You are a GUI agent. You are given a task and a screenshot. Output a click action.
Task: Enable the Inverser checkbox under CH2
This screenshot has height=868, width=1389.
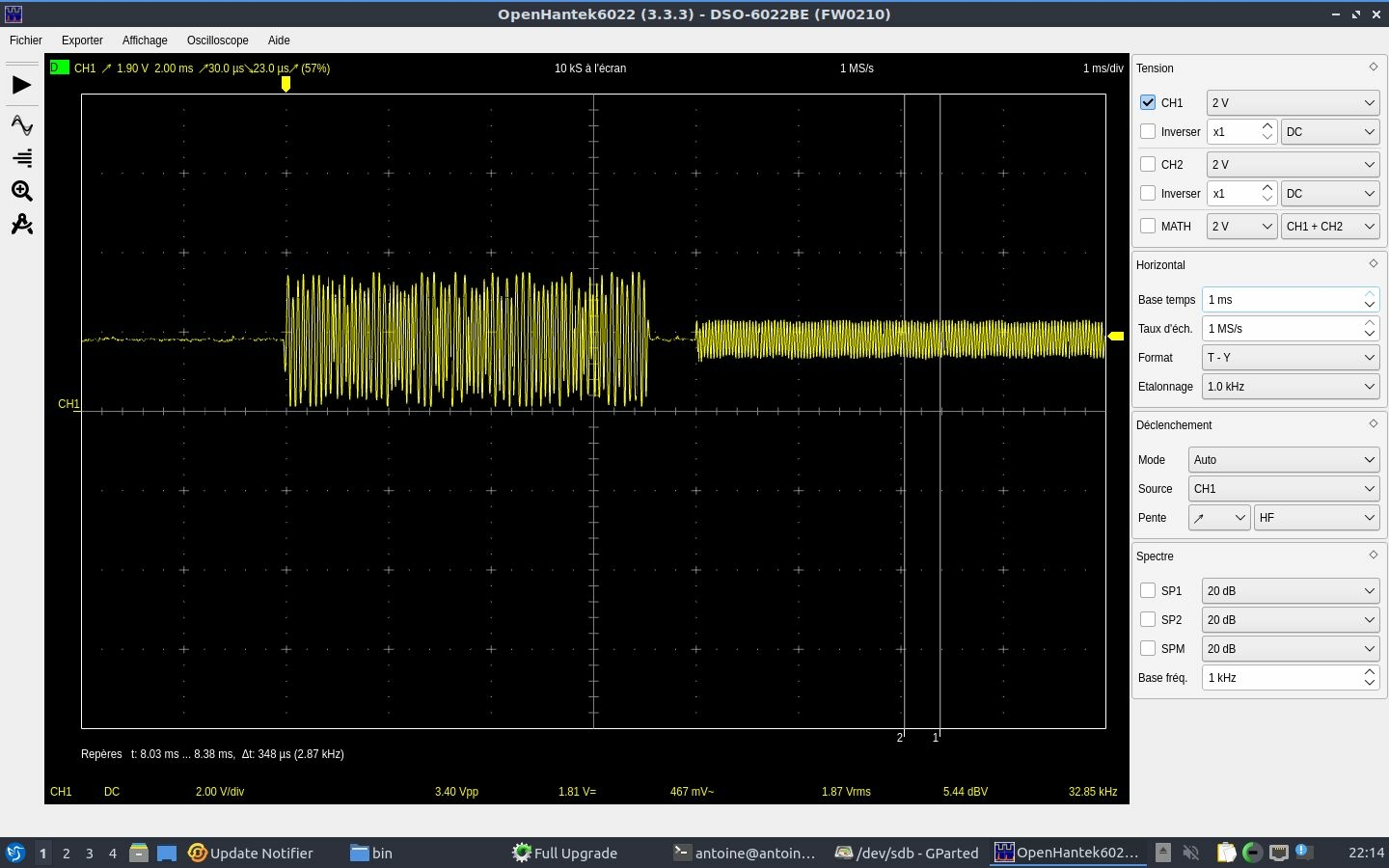tap(1148, 193)
